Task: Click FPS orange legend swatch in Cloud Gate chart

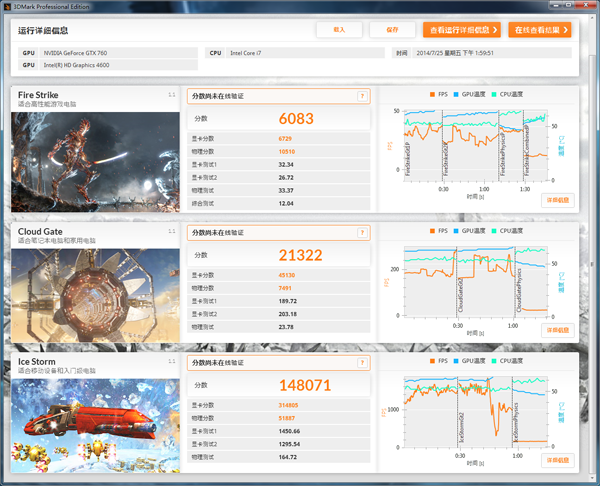Action: coord(432,231)
